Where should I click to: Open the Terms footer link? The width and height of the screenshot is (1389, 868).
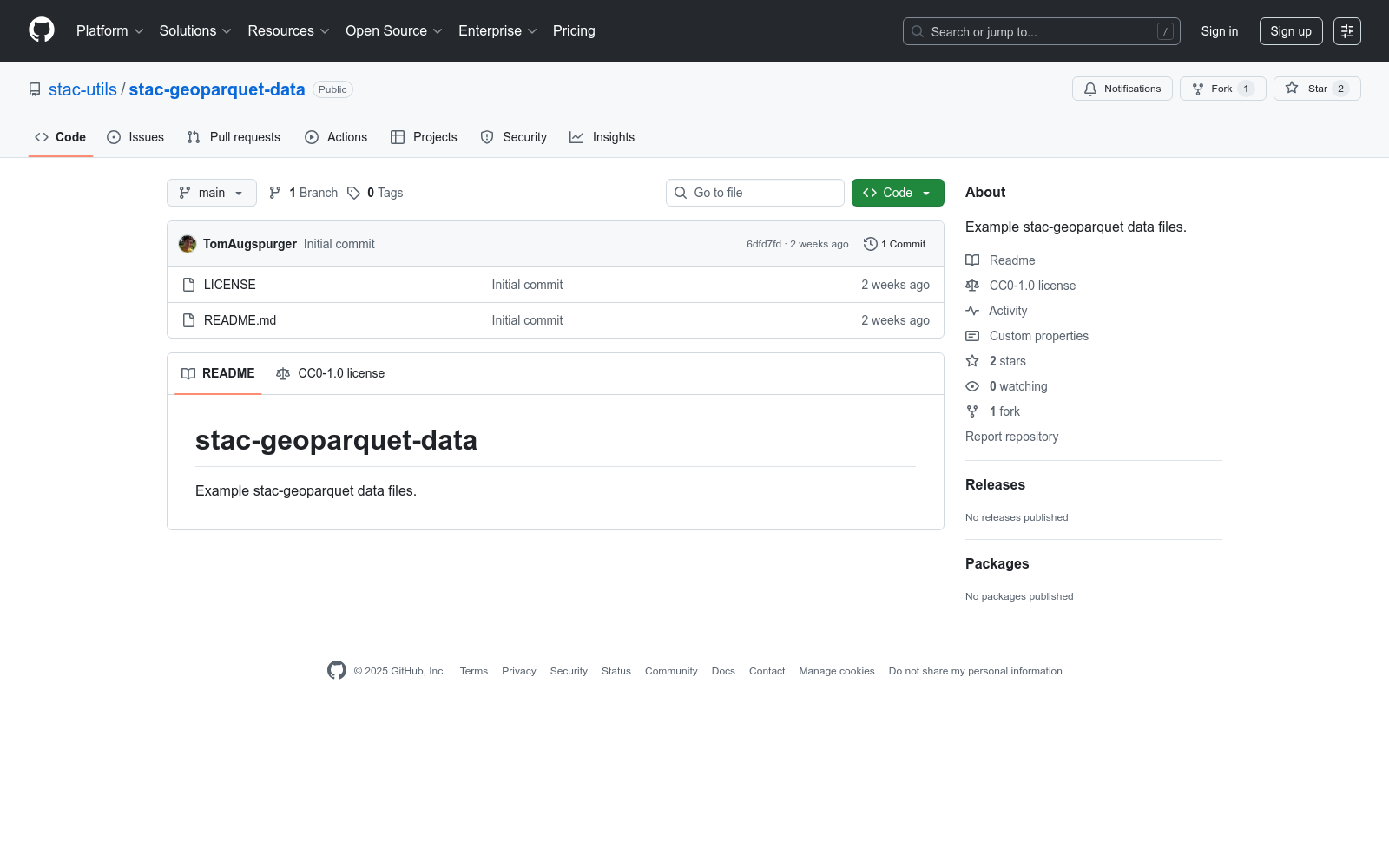pyautogui.click(x=474, y=671)
